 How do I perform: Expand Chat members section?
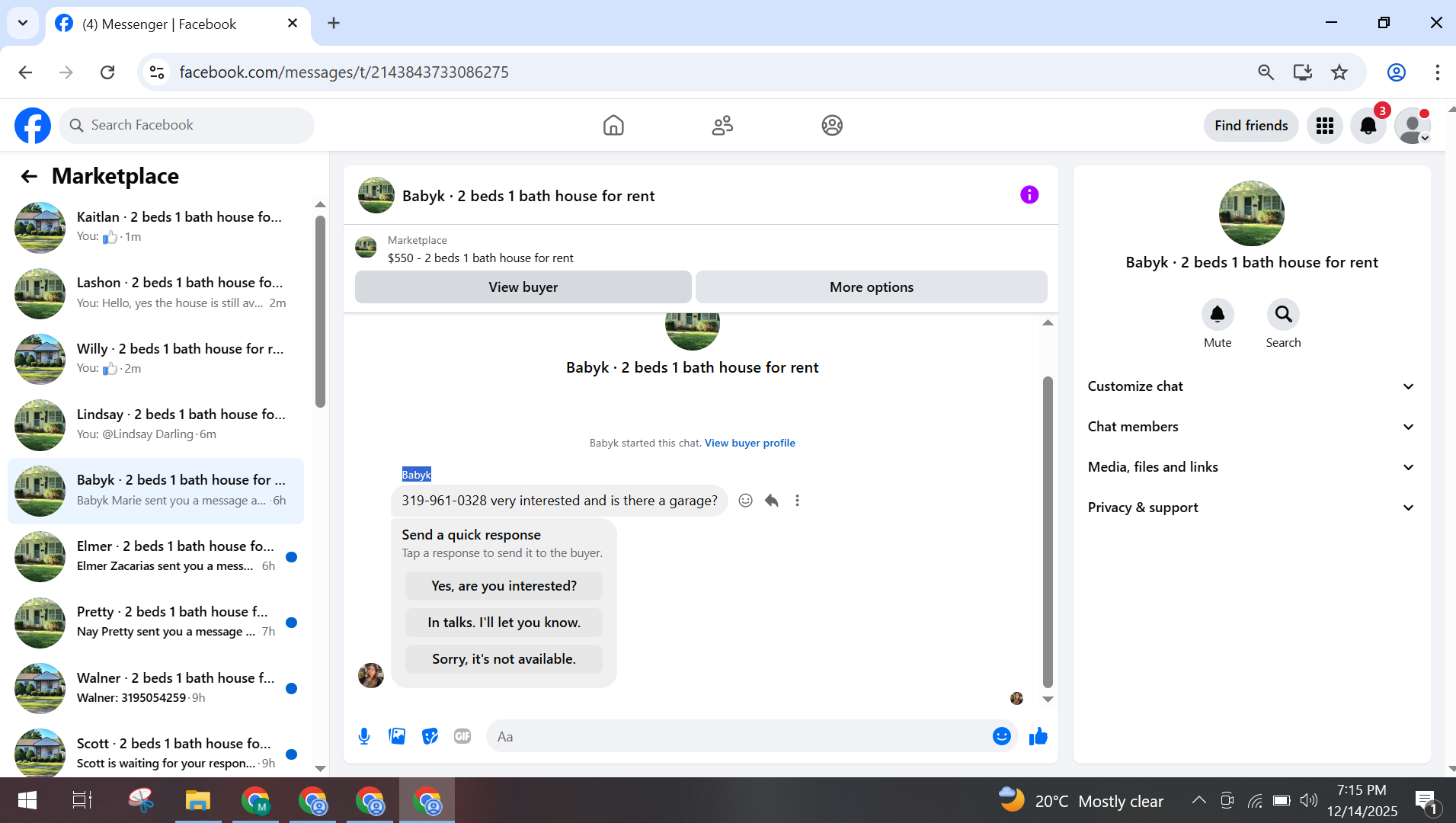[x=1252, y=427]
